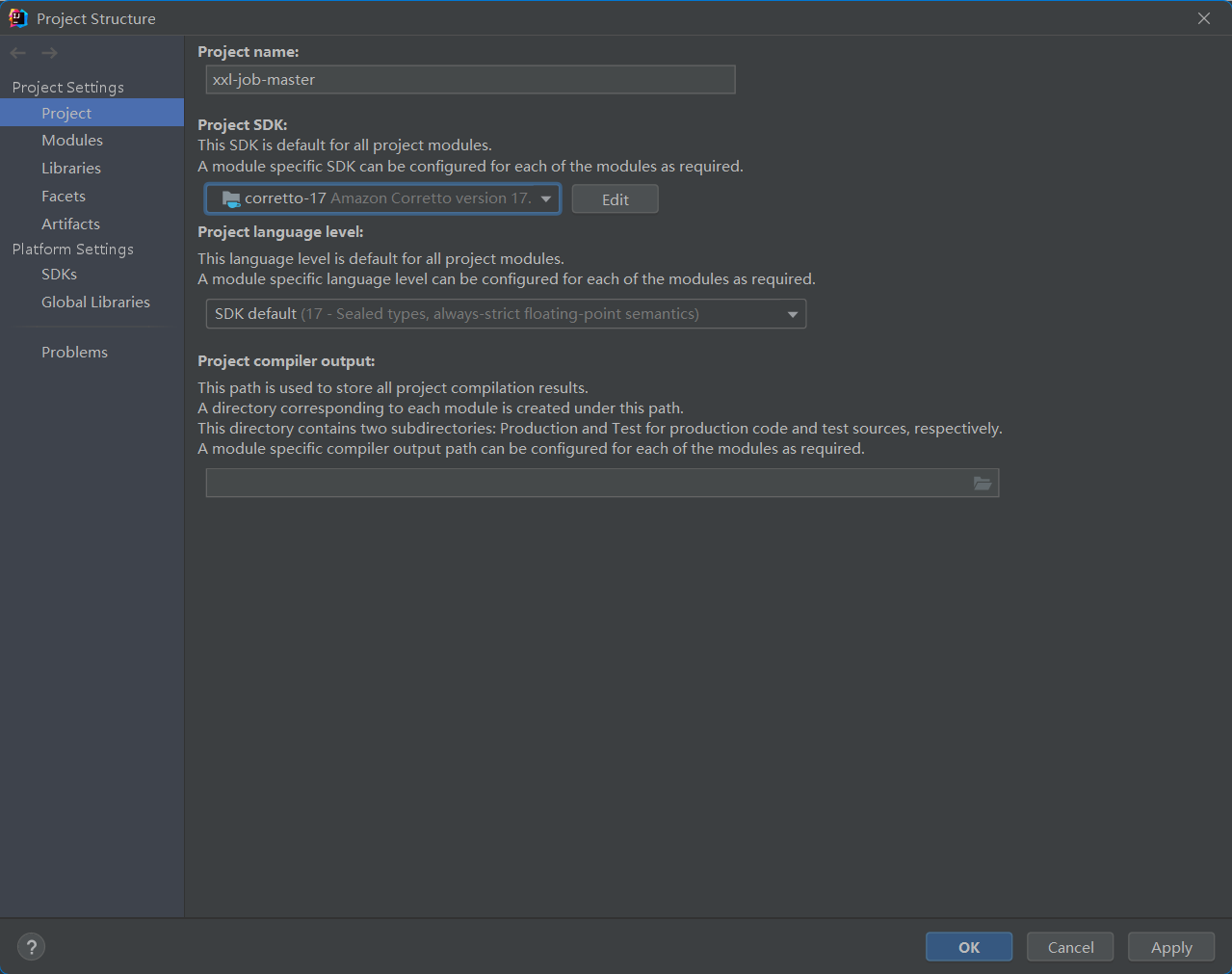Click the Edit SDK button
The width and height of the screenshot is (1232, 974).
click(615, 199)
